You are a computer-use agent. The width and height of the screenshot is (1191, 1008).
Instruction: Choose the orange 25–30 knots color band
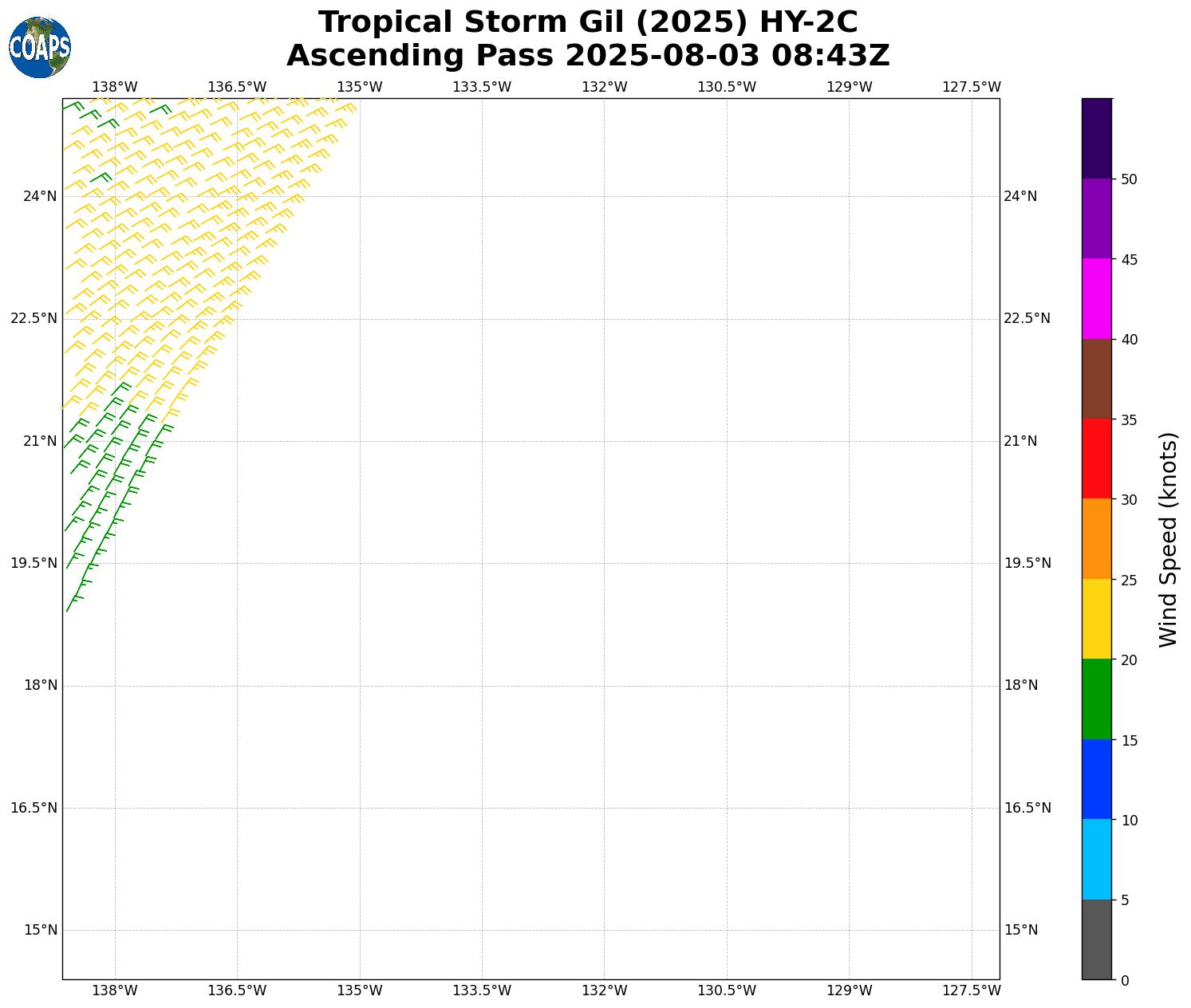point(1096,538)
